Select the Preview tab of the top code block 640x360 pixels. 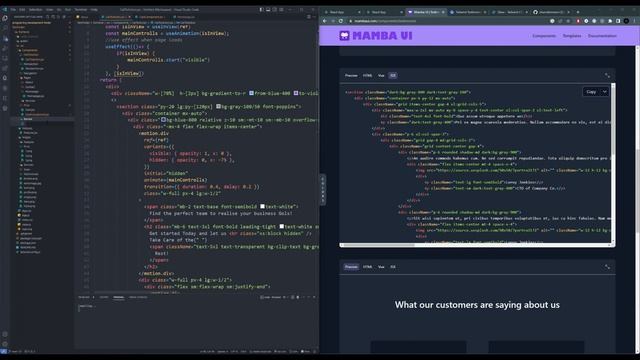(x=351, y=76)
